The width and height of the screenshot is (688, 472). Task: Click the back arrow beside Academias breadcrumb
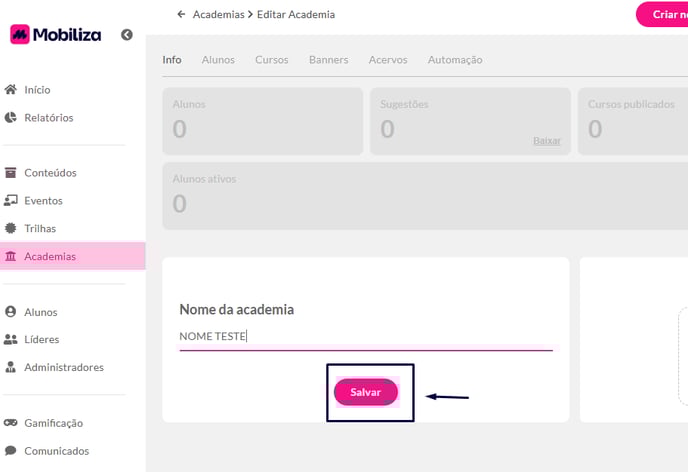point(181,14)
